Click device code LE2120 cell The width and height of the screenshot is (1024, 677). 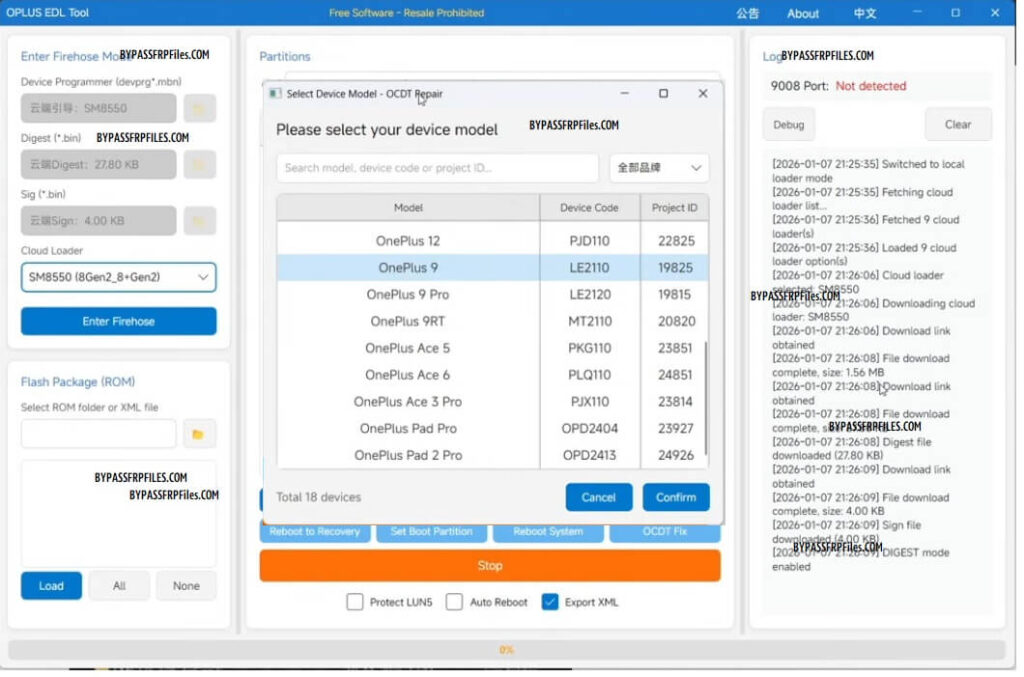(590, 294)
